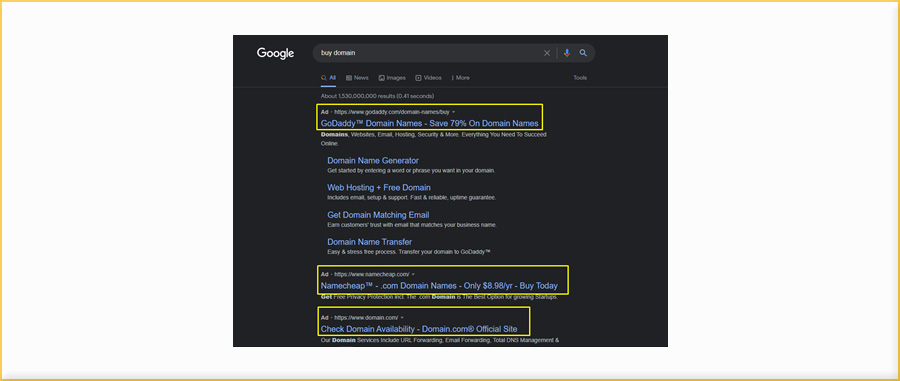Click the Images tab icon

tap(382, 77)
